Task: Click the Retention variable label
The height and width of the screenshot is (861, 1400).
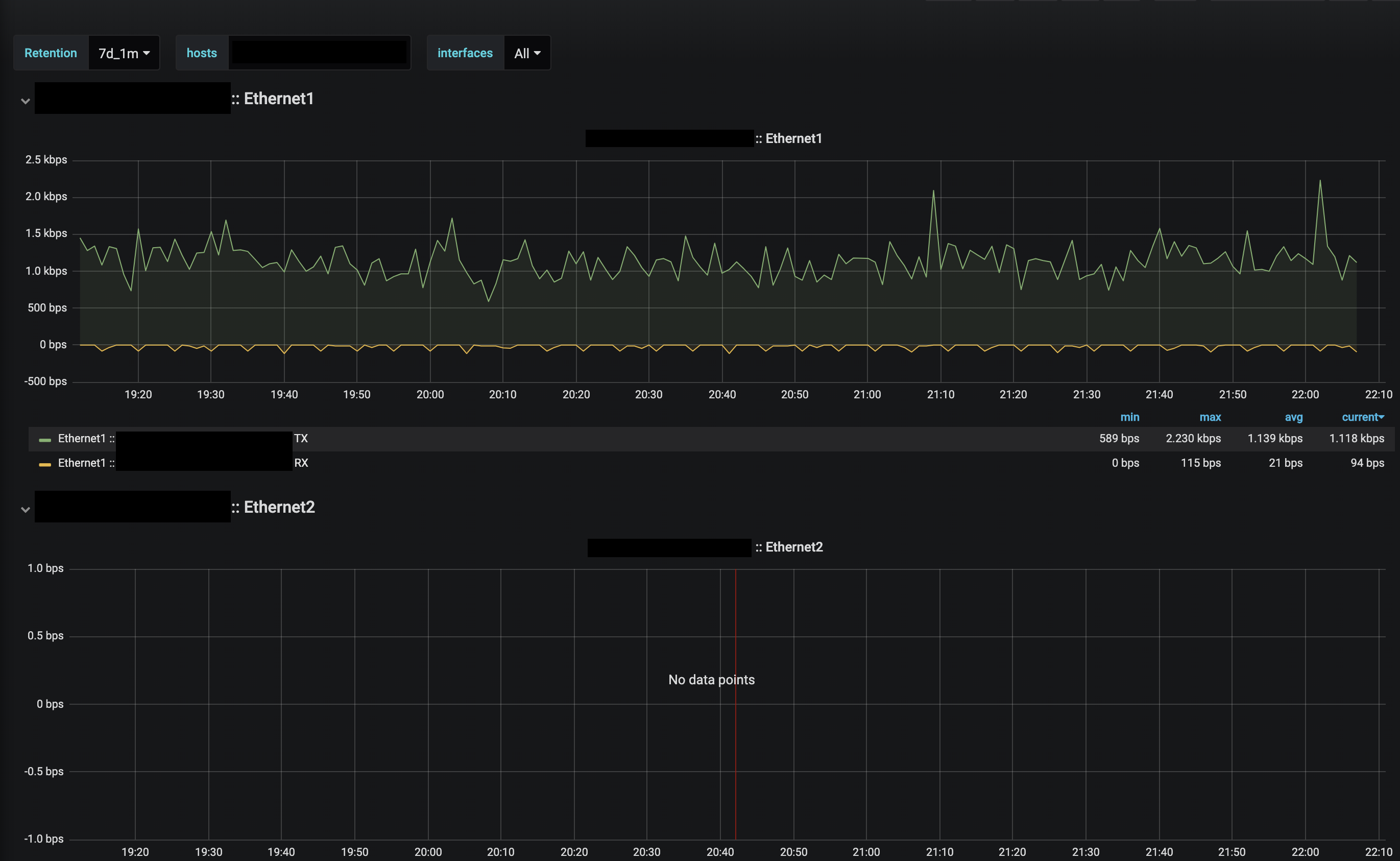Action: coord(51,53)
